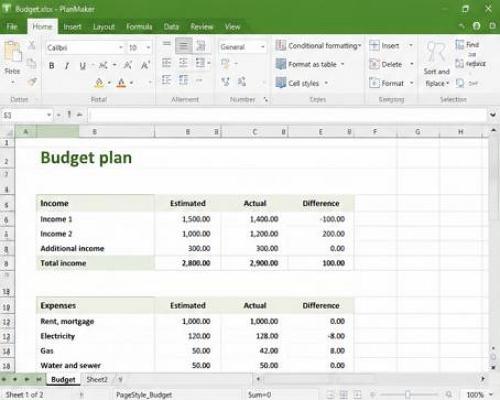
Task: Expand the Calibri font name dropdown
Action: [x=121, y=48]
